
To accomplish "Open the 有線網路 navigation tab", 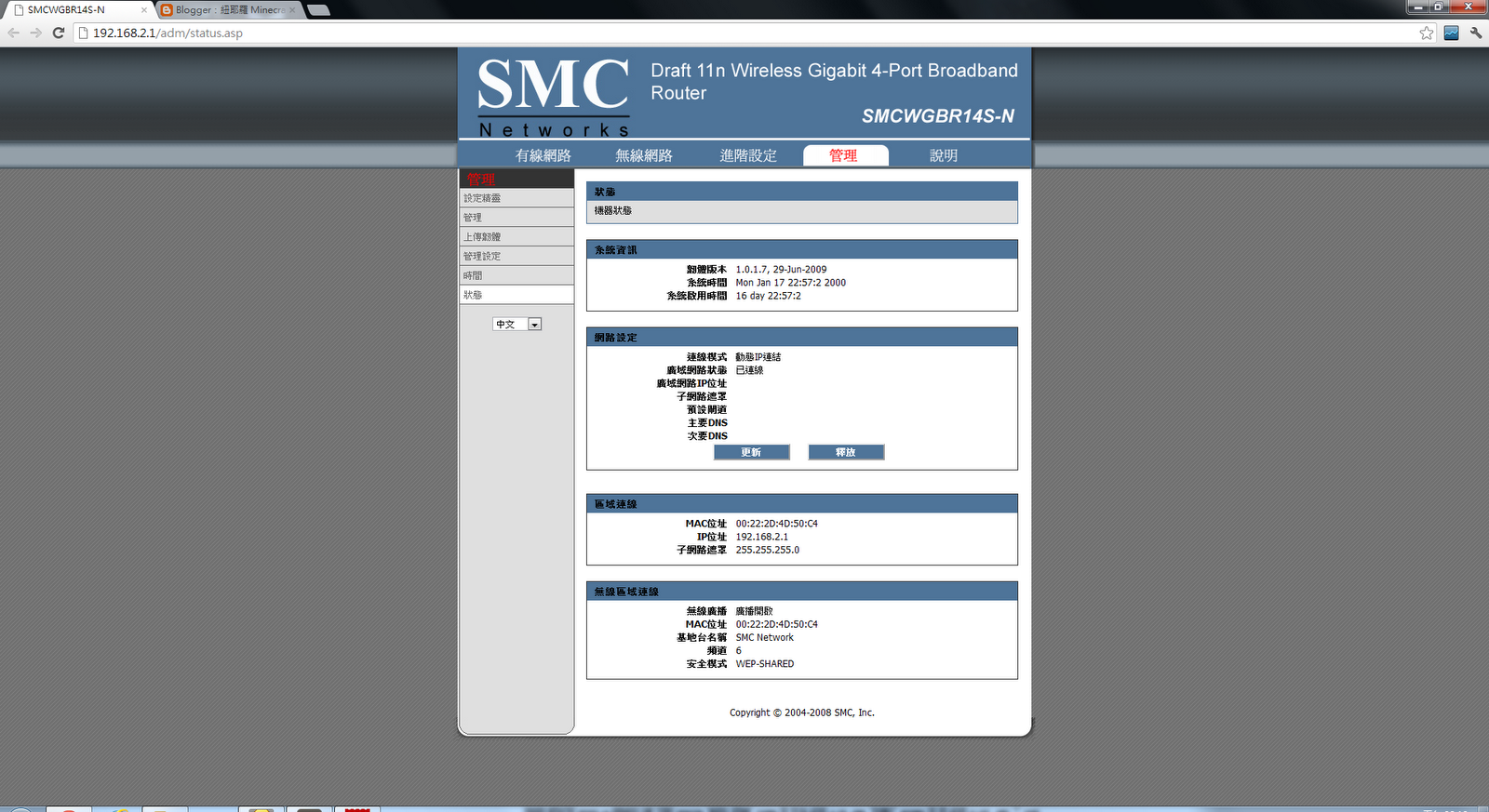I will point(543,155).
